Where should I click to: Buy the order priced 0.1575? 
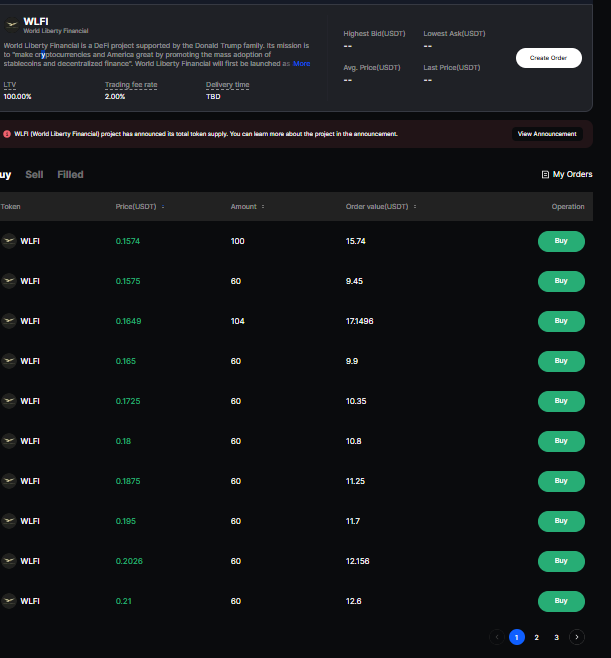click(561, 281)
